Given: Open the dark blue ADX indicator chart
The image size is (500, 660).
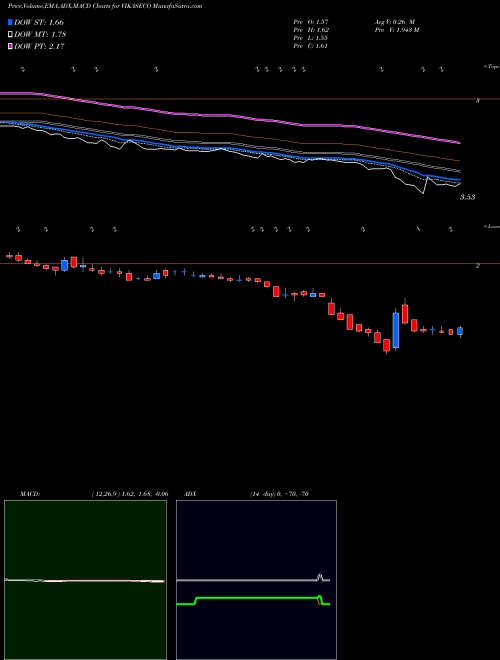Looking at the screenshot, I should click(x=256, y=580).
